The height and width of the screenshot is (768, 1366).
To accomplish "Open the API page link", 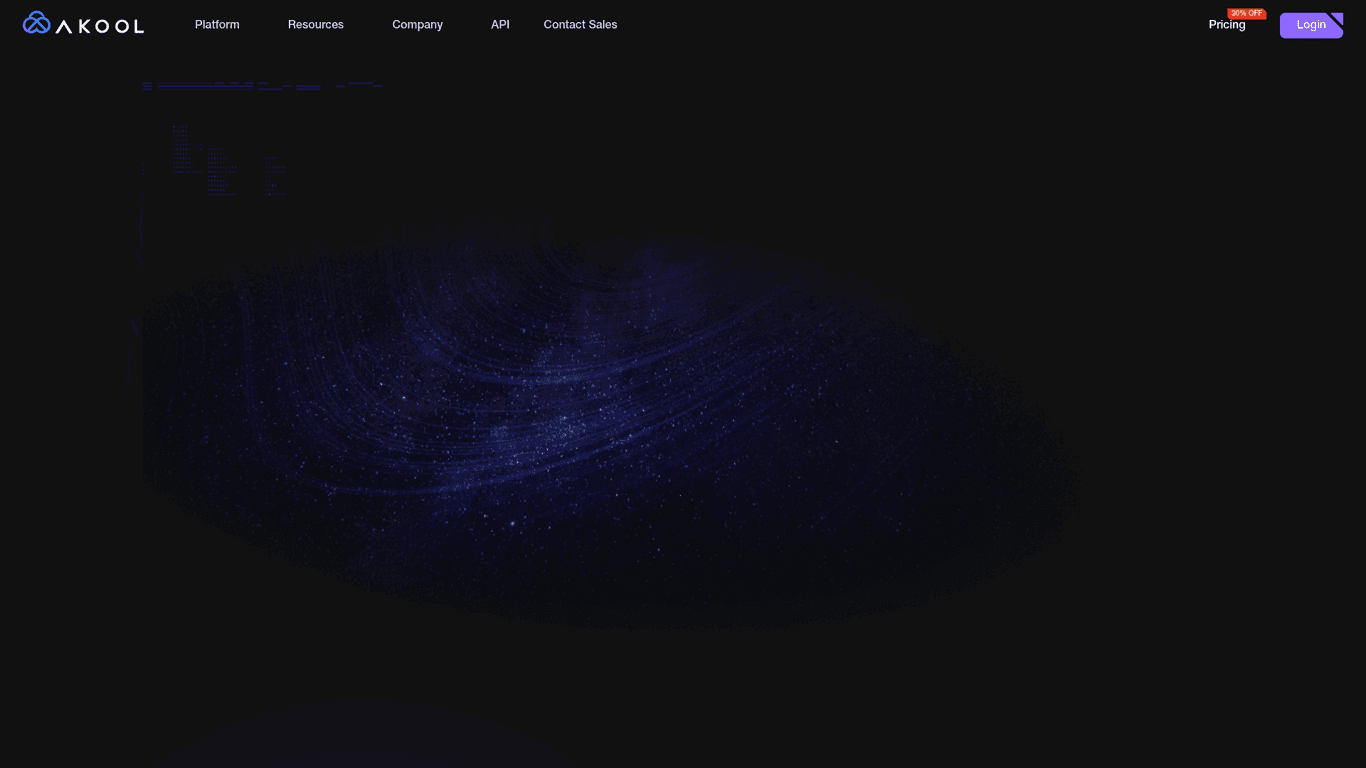I will pos(500,25).
